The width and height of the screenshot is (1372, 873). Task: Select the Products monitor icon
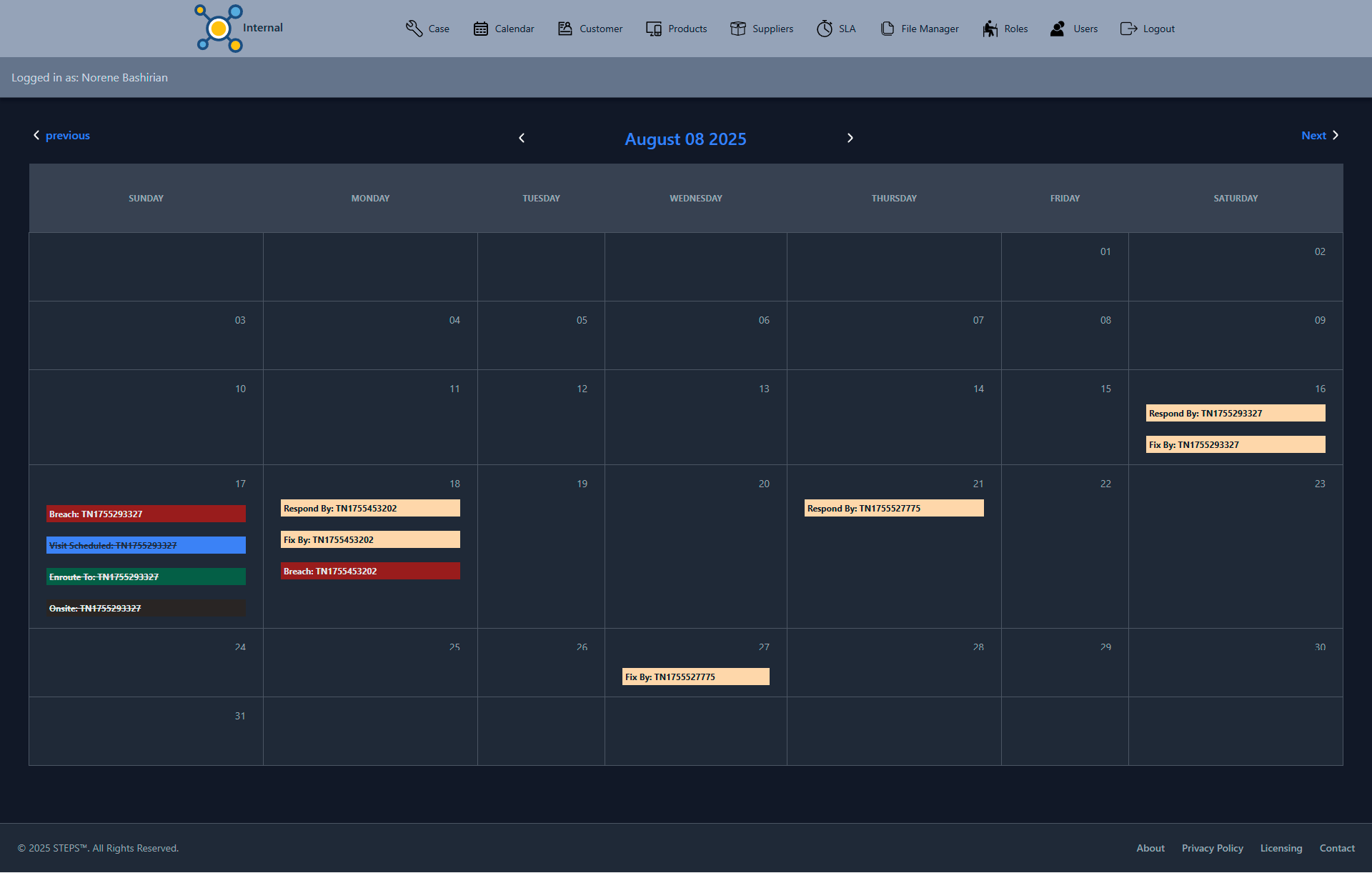654,29
